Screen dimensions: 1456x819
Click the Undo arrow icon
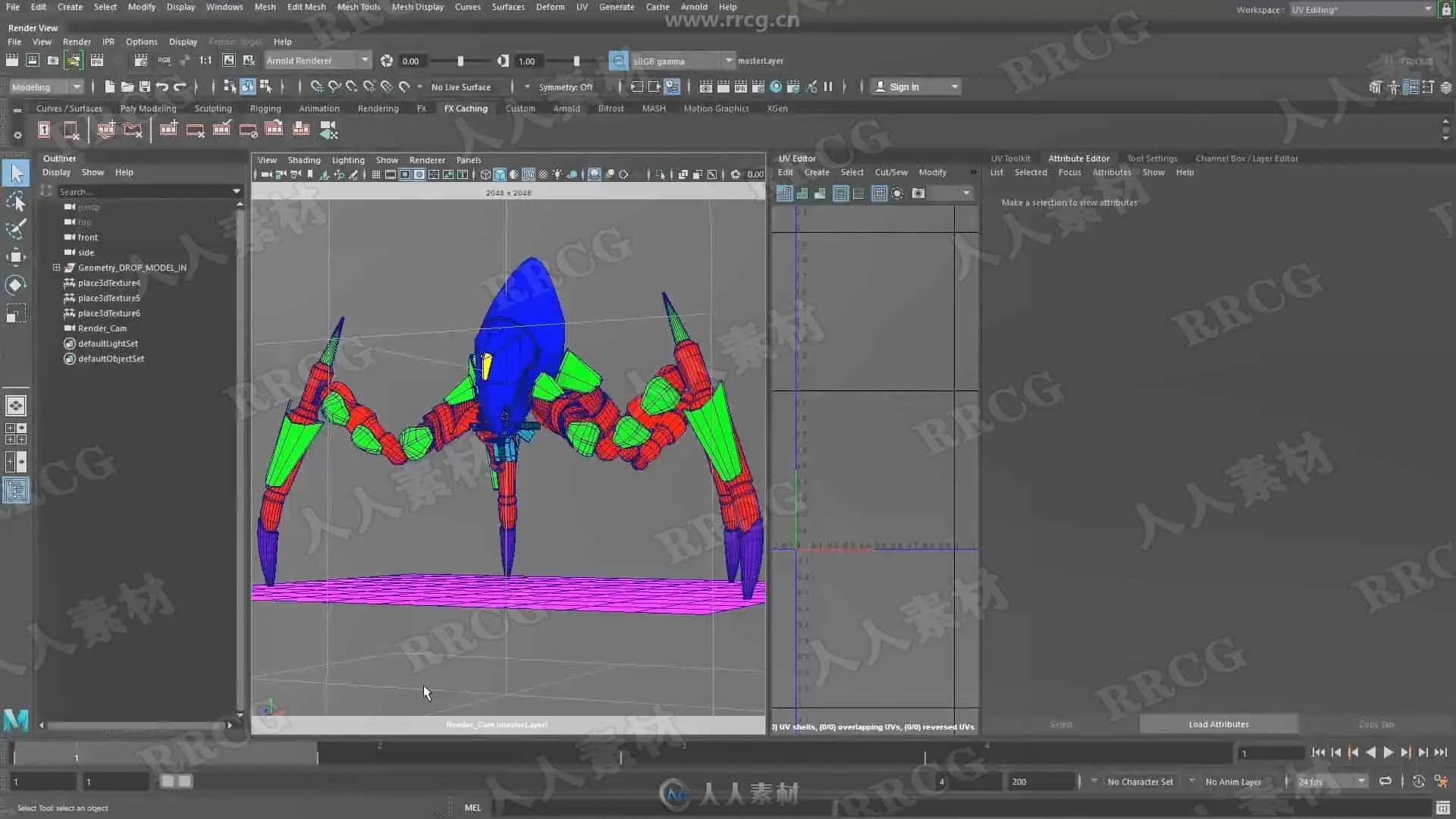(x=162, y=87)
